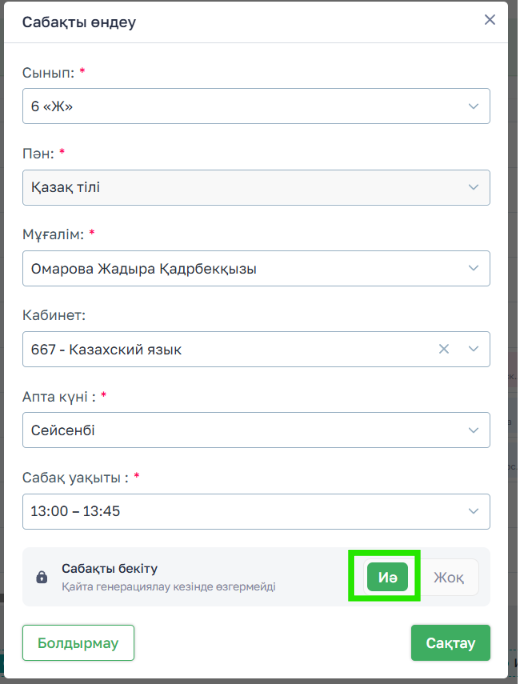The height and width of the screenshot is (685, 518).
Task: Open the 13:00 – 13:45 time dropdown
Action: click(x=256, y=511)
